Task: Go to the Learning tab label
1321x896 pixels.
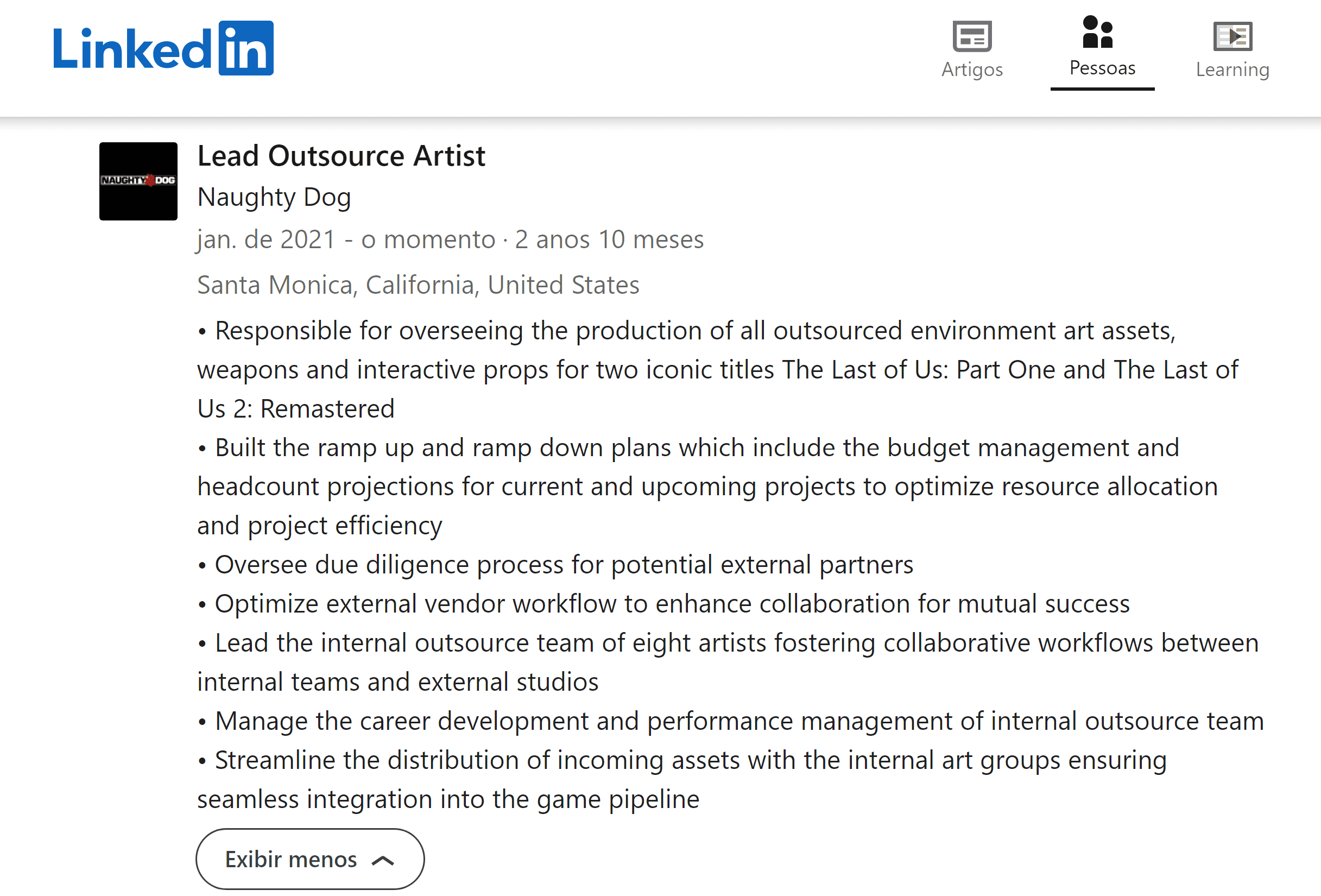Action: 1232,70
